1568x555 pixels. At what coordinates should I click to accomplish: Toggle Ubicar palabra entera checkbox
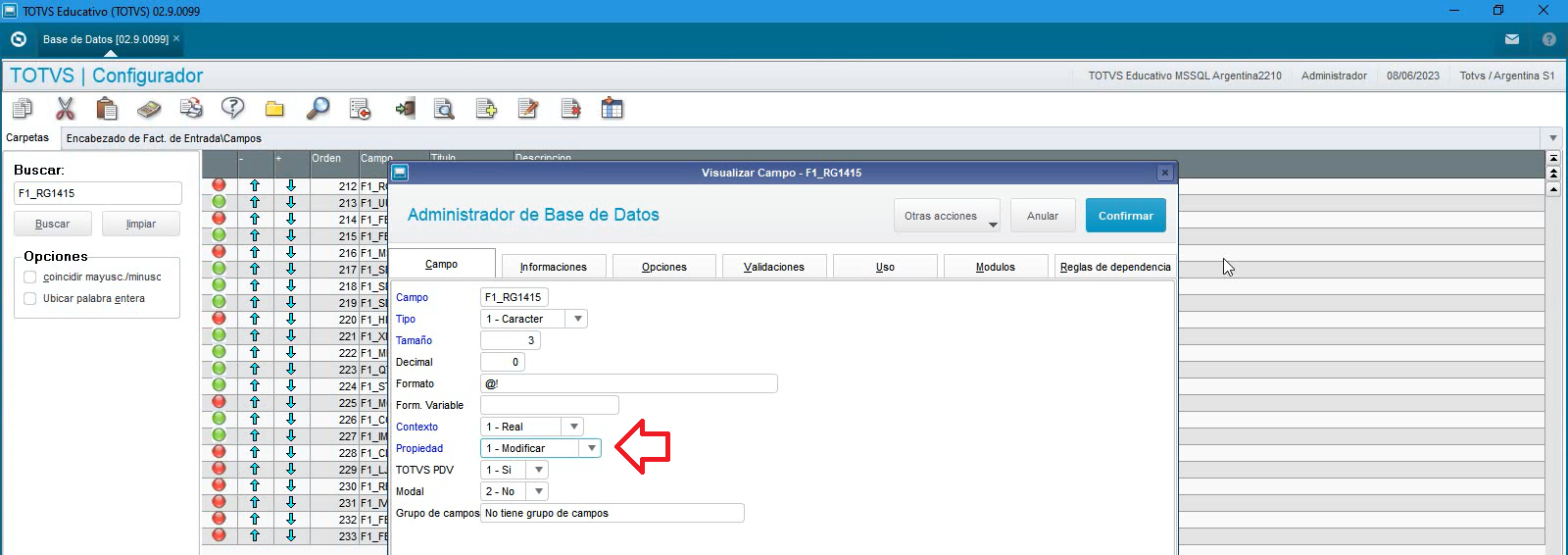coord(29,299)
